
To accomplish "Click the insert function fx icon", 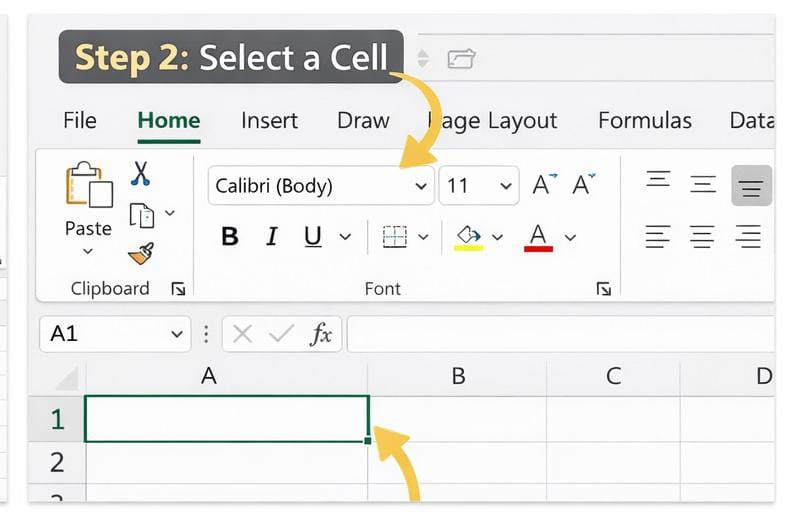I will [x=320, y=334].
